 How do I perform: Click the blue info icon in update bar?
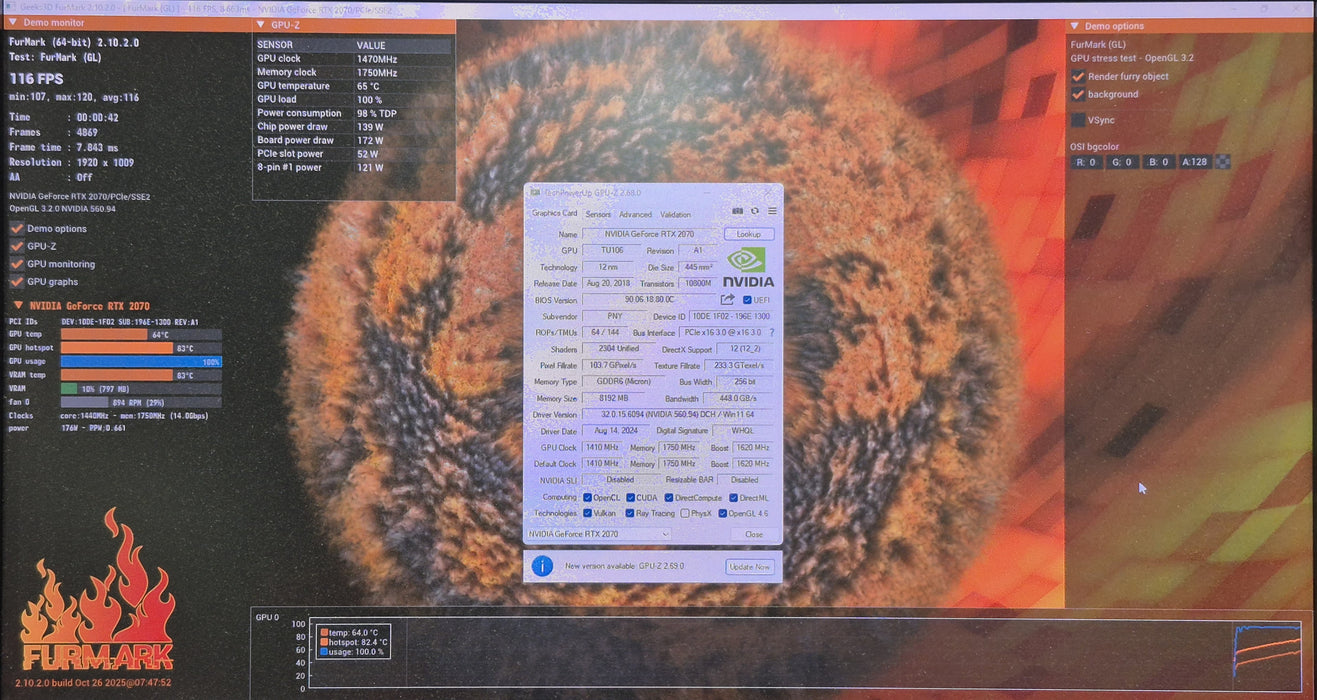coord(542,566)
